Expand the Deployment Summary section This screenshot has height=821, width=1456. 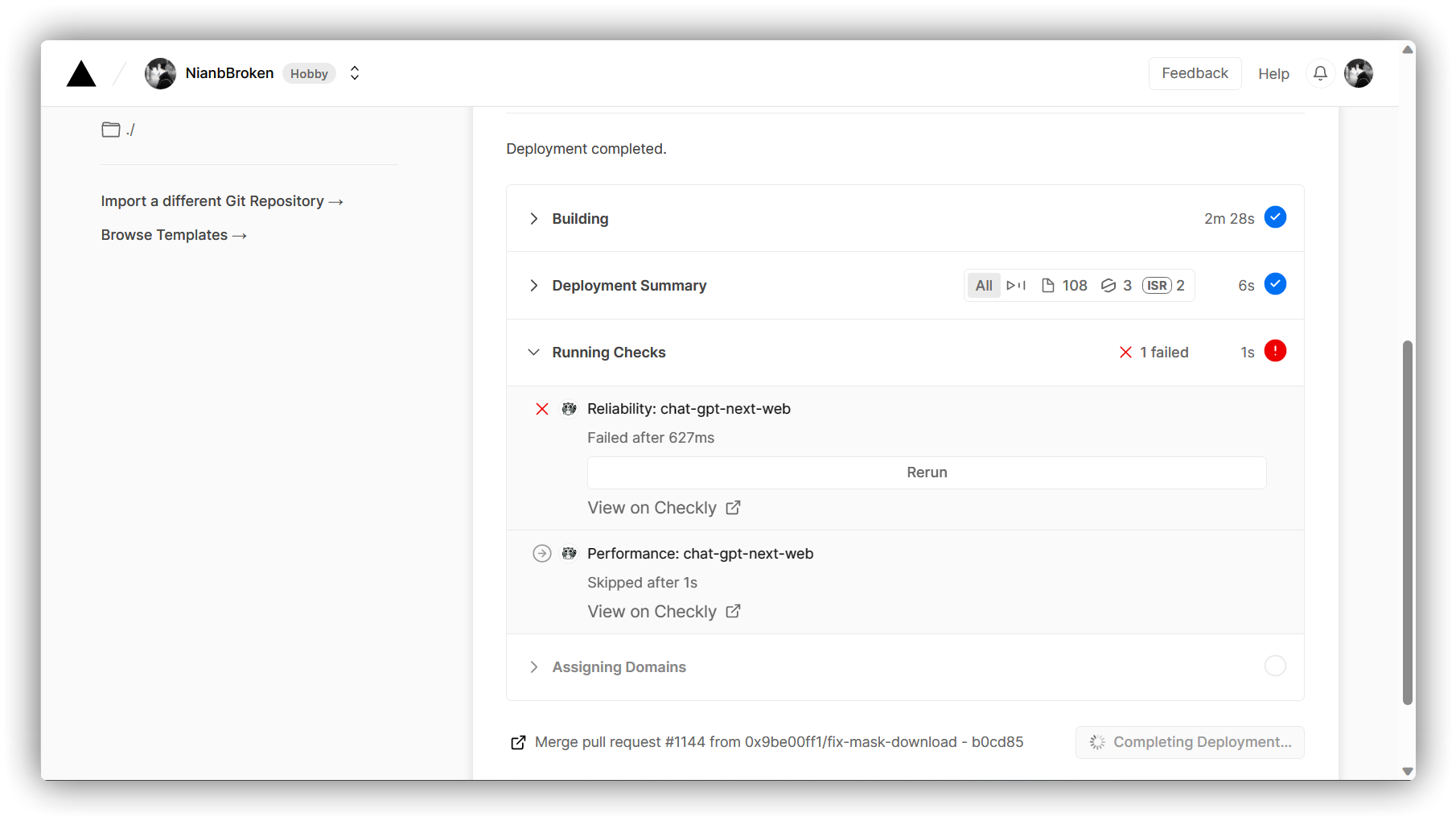533,286
